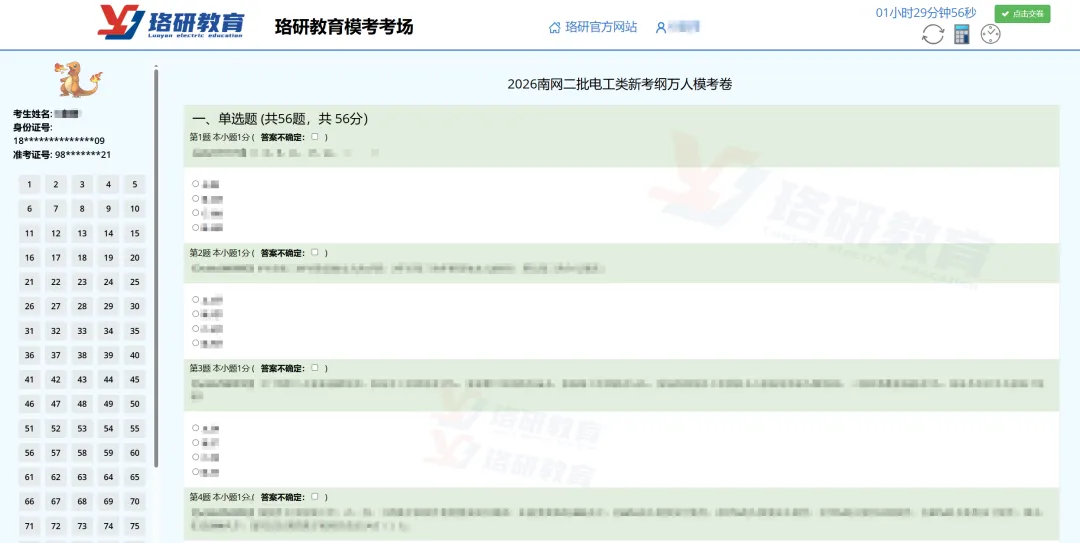Image resolution: width=1080 pixels, height=543 pixels.
Task: Select third option of question 2
Action: (x=196, y=329)
